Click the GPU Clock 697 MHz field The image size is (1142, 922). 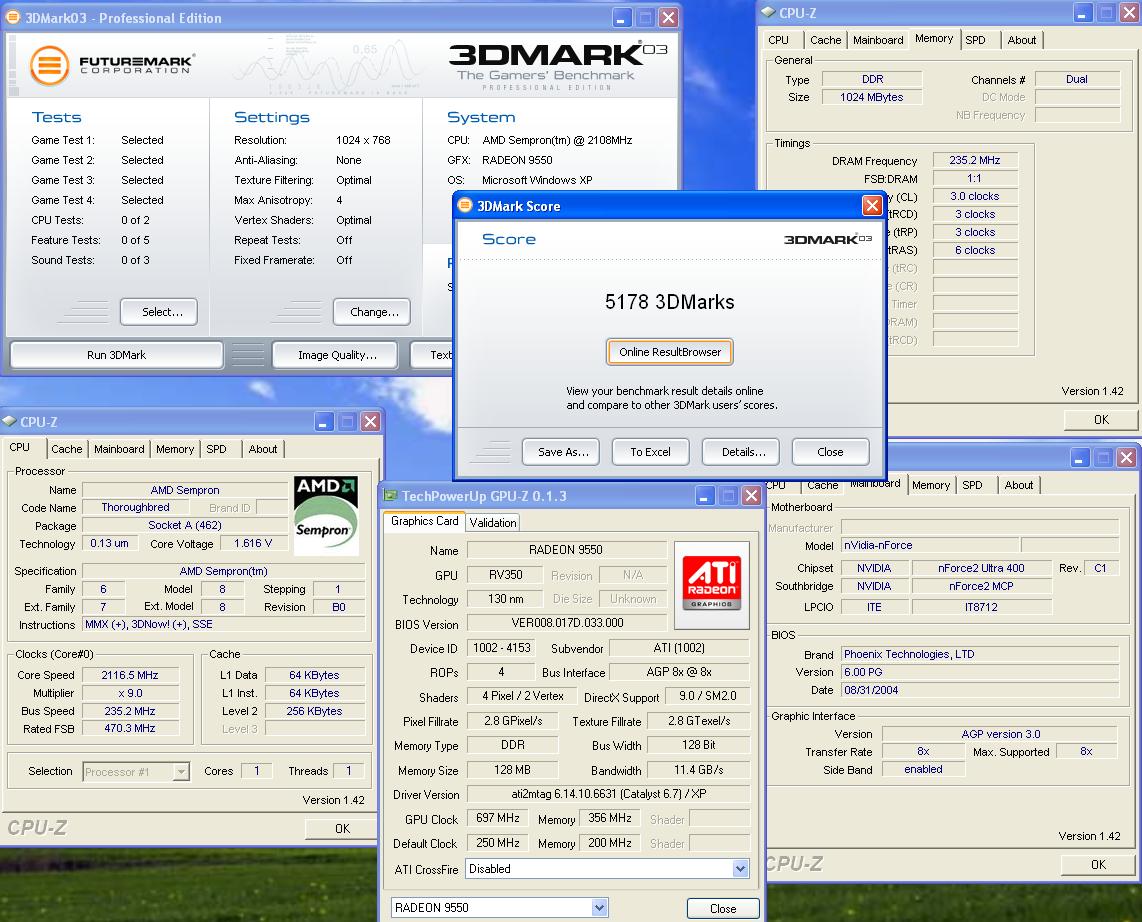(x=497, y=819)
